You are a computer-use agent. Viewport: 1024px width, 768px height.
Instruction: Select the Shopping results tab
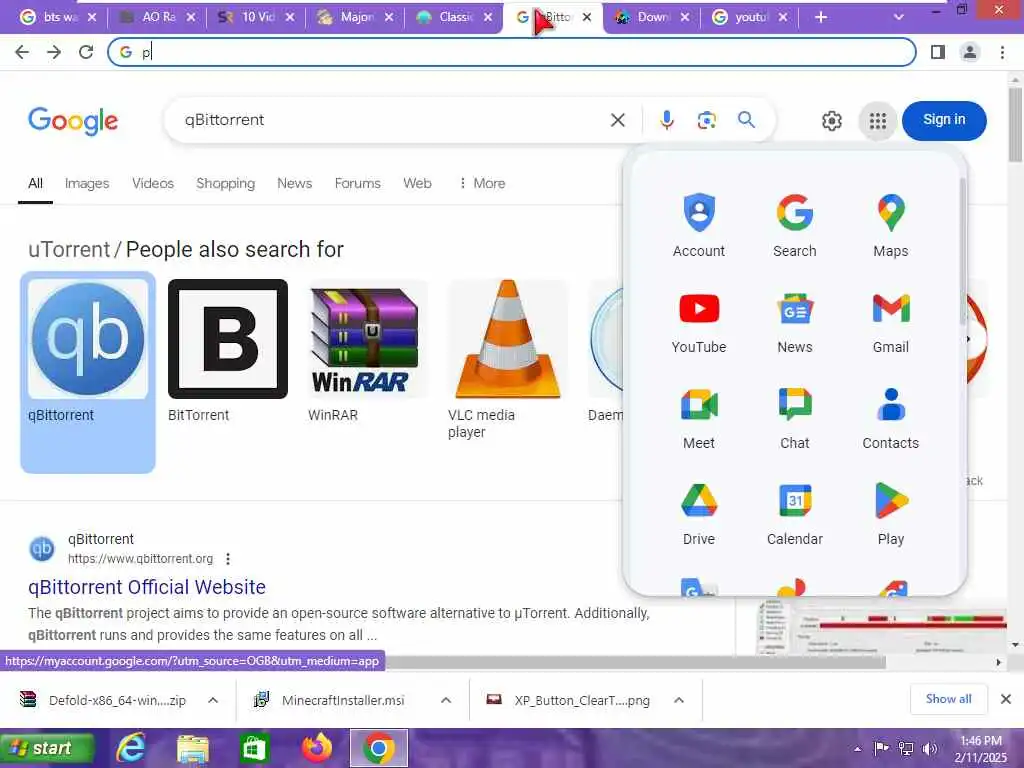[225, 184]
